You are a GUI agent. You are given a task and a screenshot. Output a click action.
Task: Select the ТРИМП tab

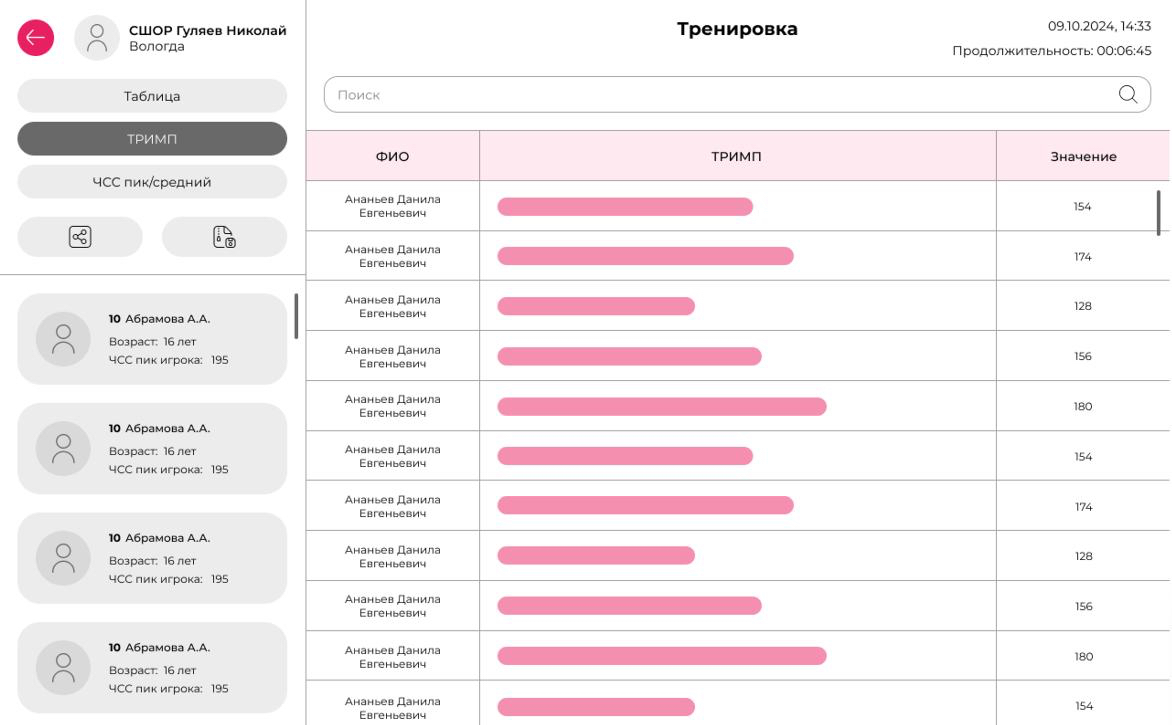click(152, 139)
